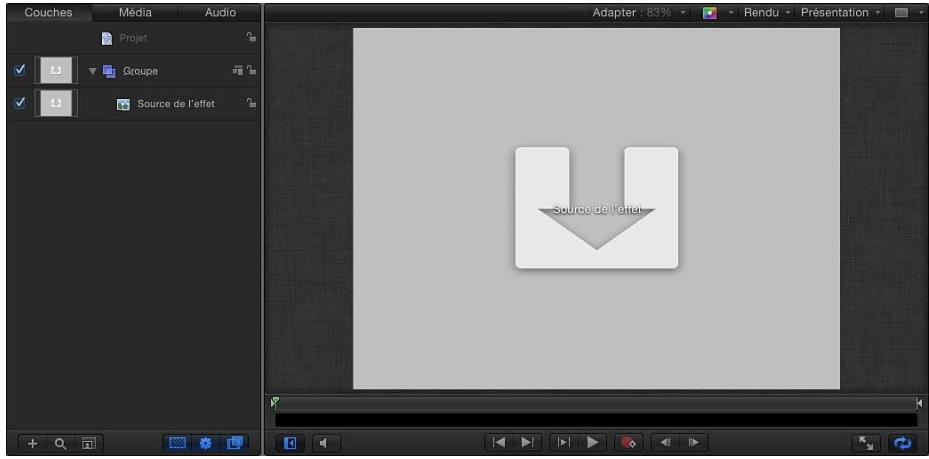Toggle the filters display button

[x=234, y=442]
